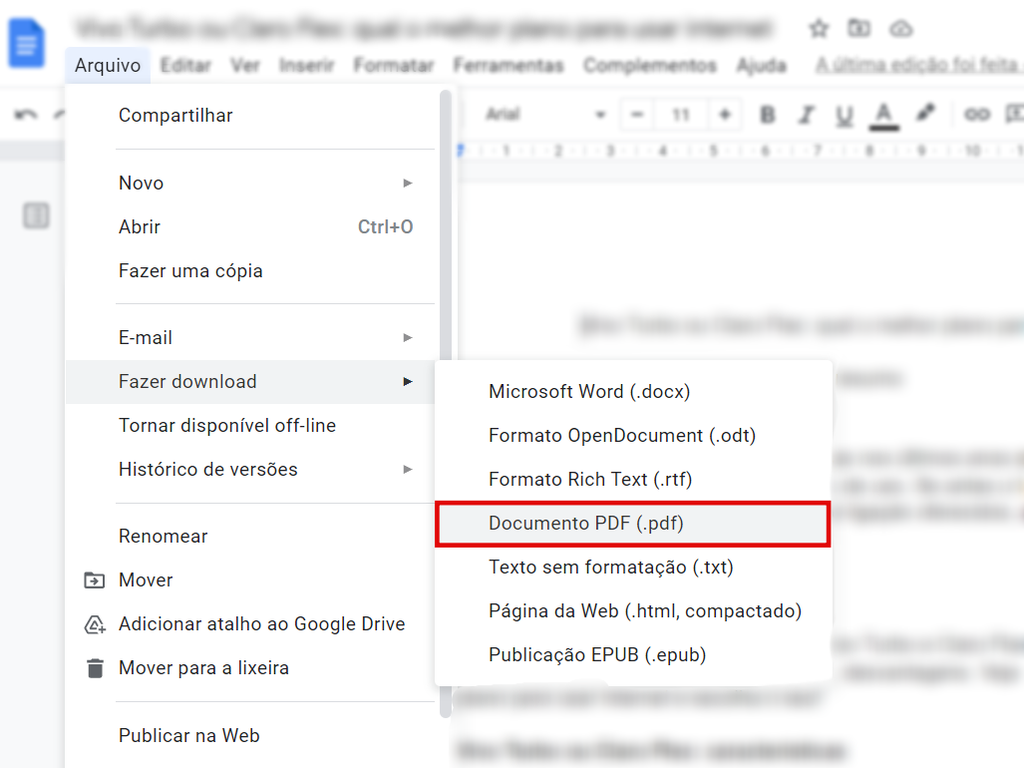
Task: Toggle underline formatting
Action: click(844, 116)
